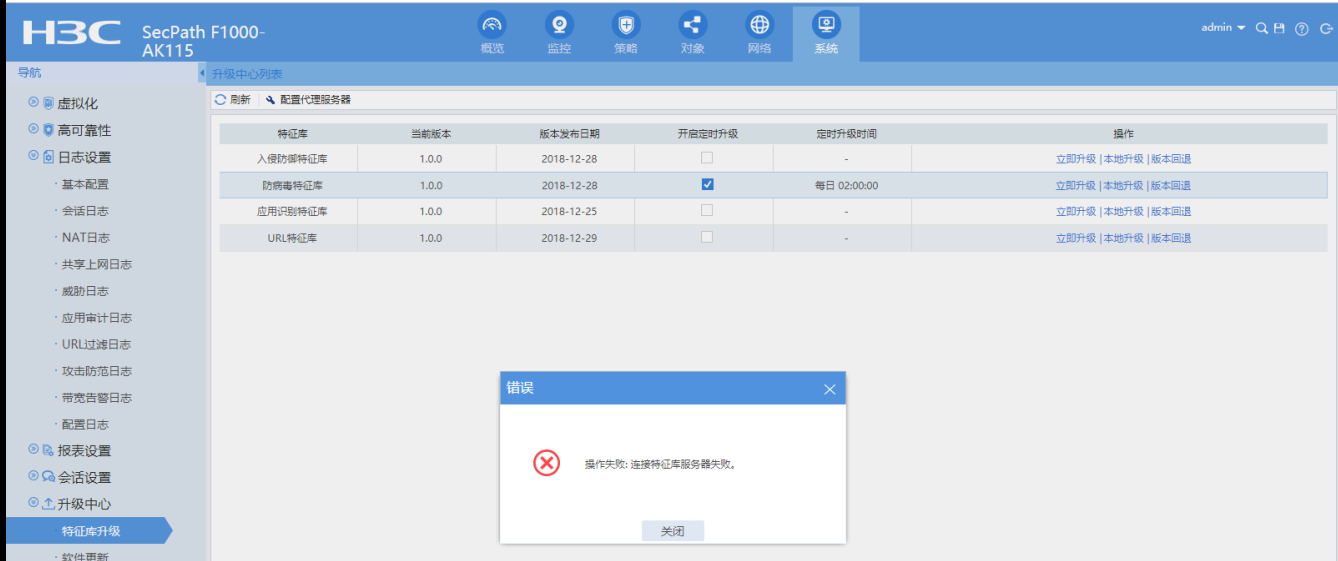
Task: Open the 应用审计日志 menu item
Action: (x=96, y=318)
